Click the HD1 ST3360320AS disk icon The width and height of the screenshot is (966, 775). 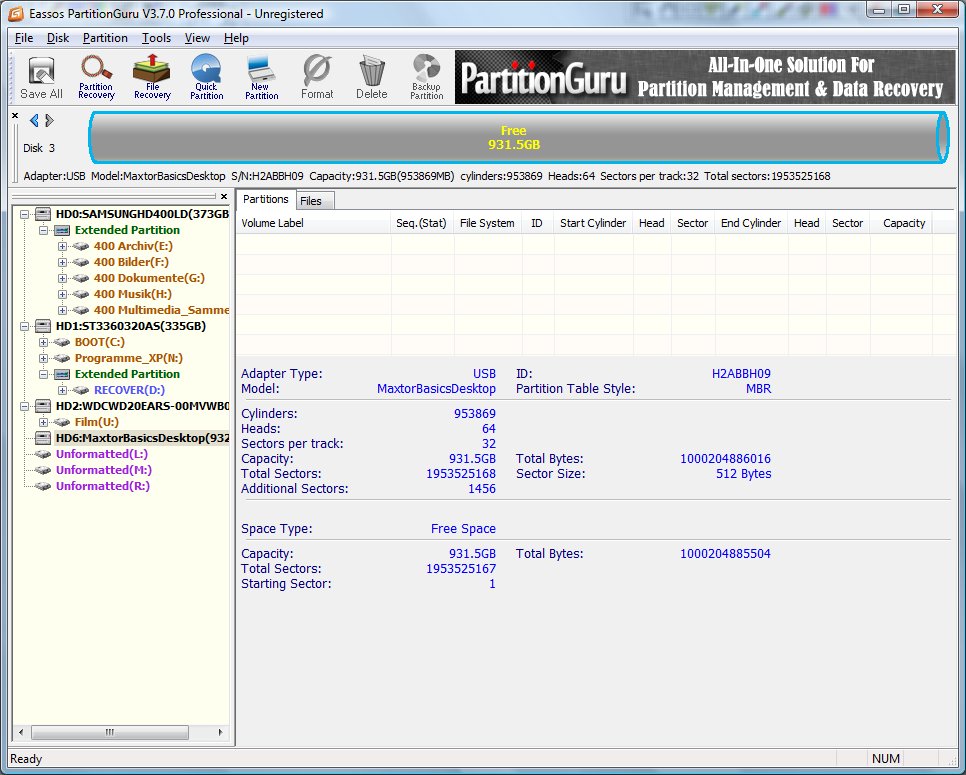(x=43, y=326)
